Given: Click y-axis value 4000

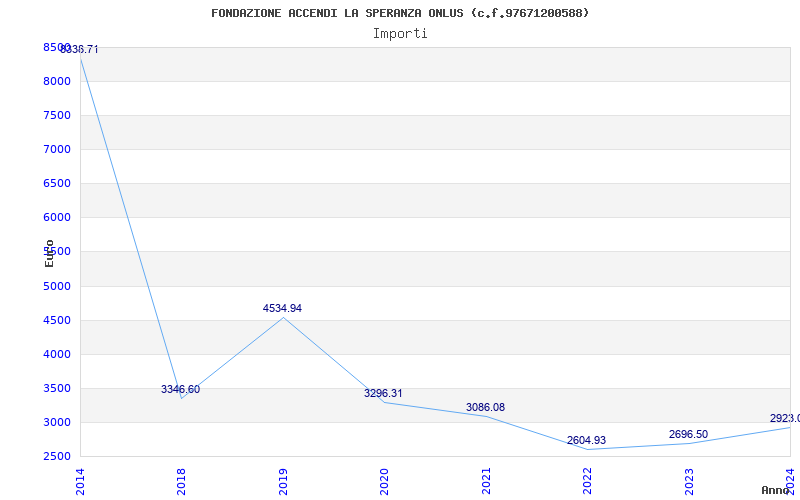Looking at the screenshot, I should [57, 354].
